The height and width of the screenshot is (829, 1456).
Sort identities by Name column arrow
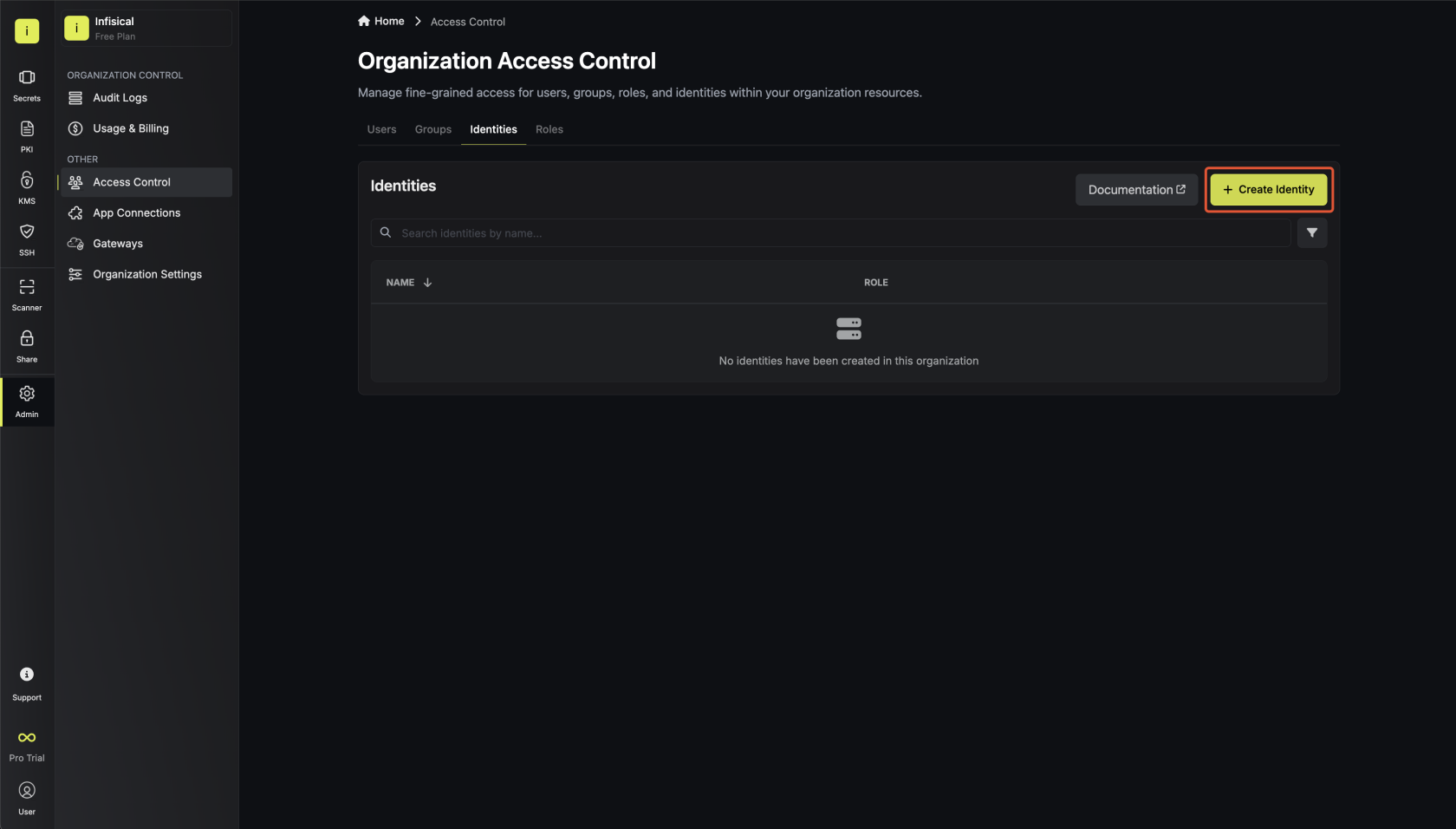pyautogui.click(x=427, y=283)
